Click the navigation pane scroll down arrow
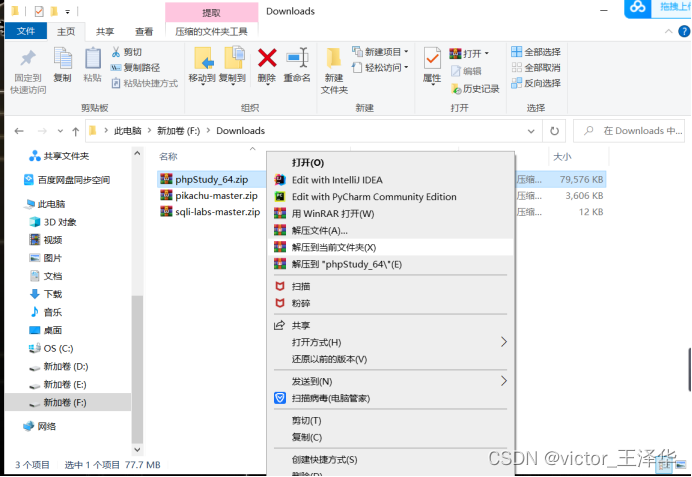The height and width of the screenshot is (477, 692). coord(137,450)
